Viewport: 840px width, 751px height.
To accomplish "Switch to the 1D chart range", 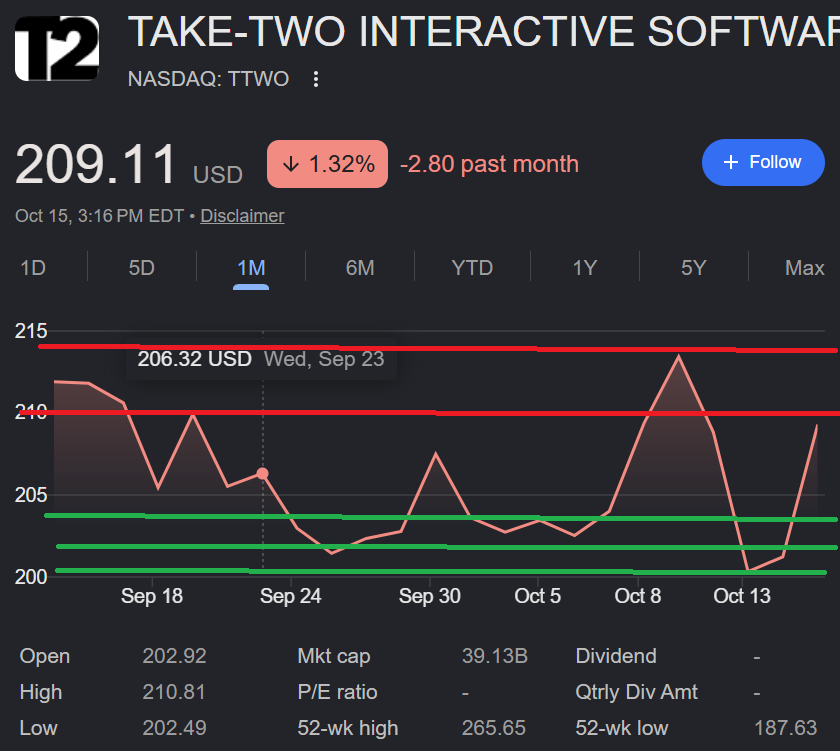I will [x=33, y=267].
